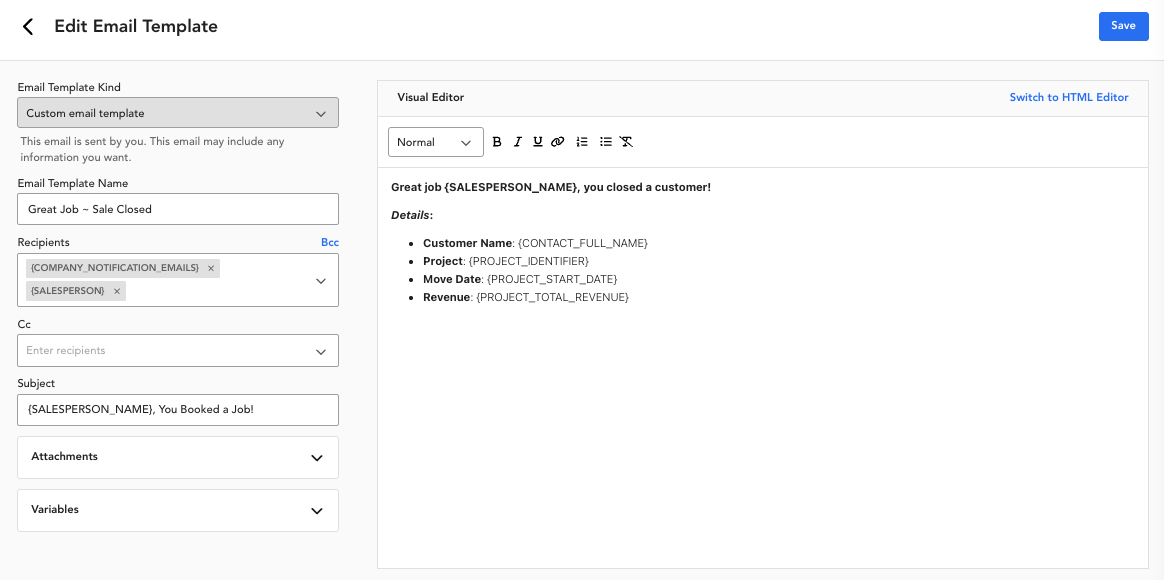Click the 'Visual Editor' heading
This screenshot has width=1164, height=580.
[431, 97]
